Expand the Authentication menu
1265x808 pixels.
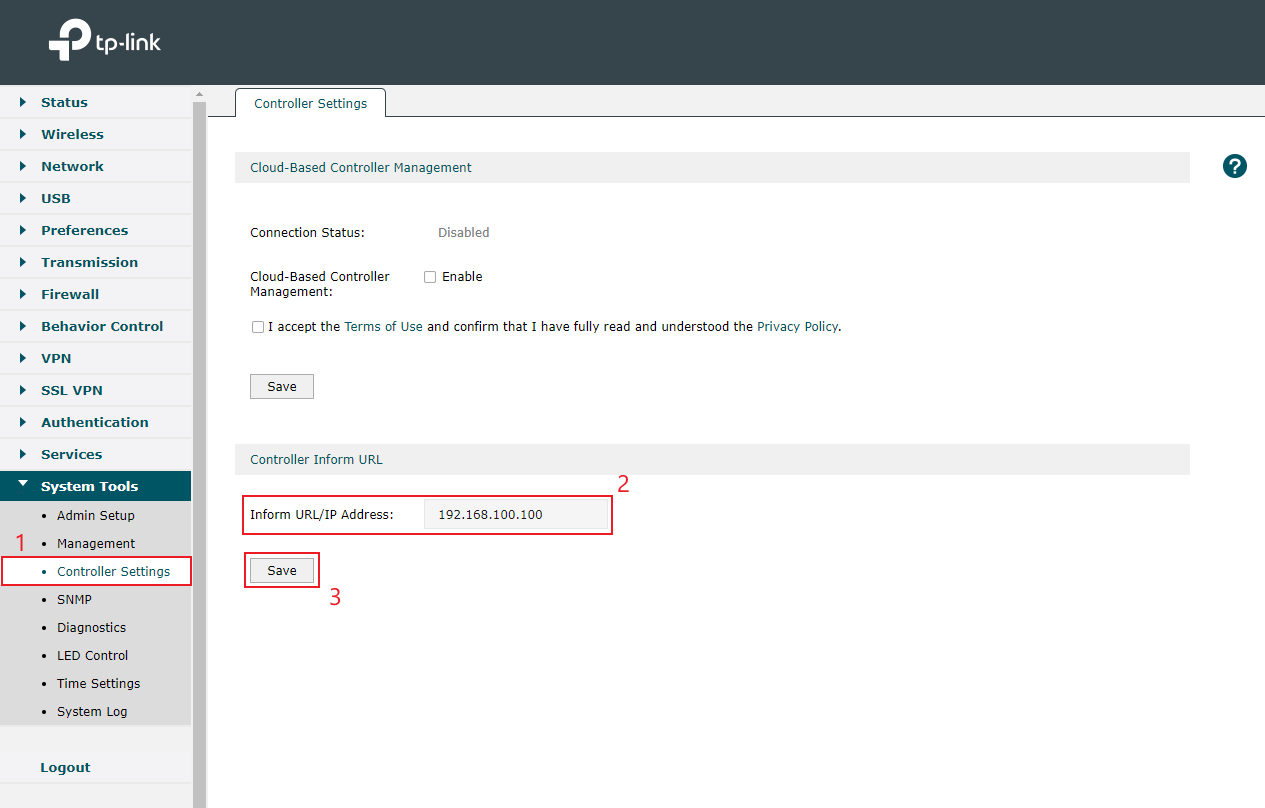[95, 422]
